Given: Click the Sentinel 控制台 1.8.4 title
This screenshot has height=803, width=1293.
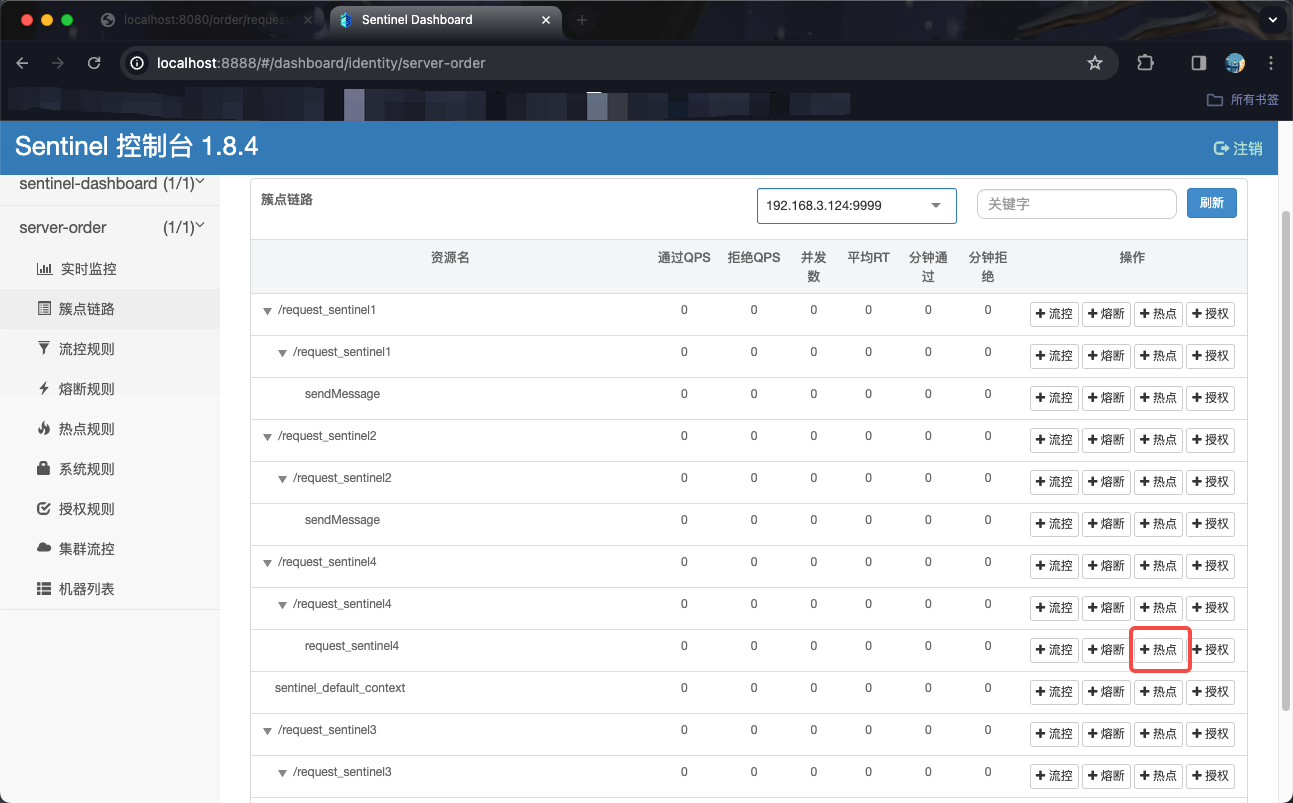Looking at the screenshot, I should [137, 147].
